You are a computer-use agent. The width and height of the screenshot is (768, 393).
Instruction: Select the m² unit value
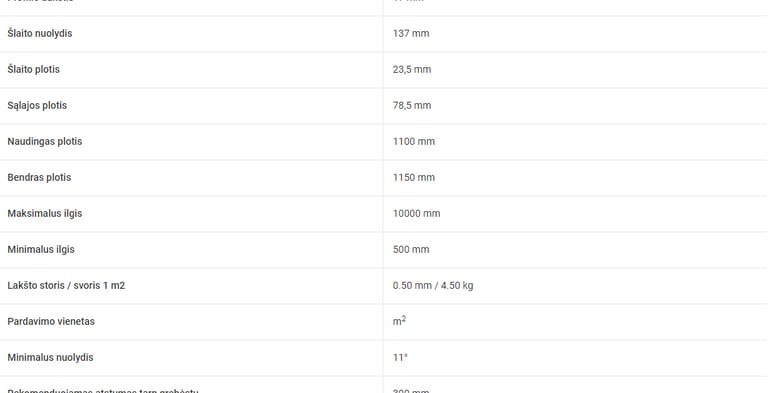coord(399,321)
